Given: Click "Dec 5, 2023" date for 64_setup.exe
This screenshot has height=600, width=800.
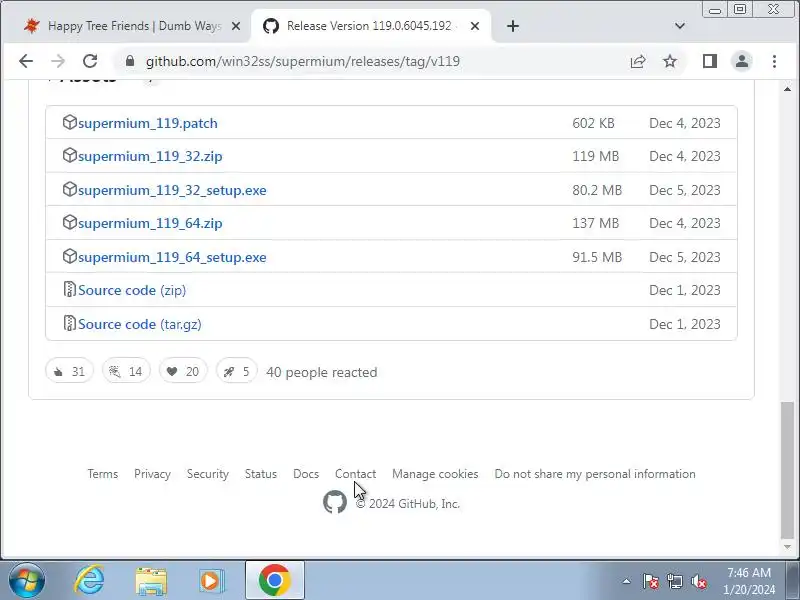Looking at the screenshot, I should click(x=685, y=257).
